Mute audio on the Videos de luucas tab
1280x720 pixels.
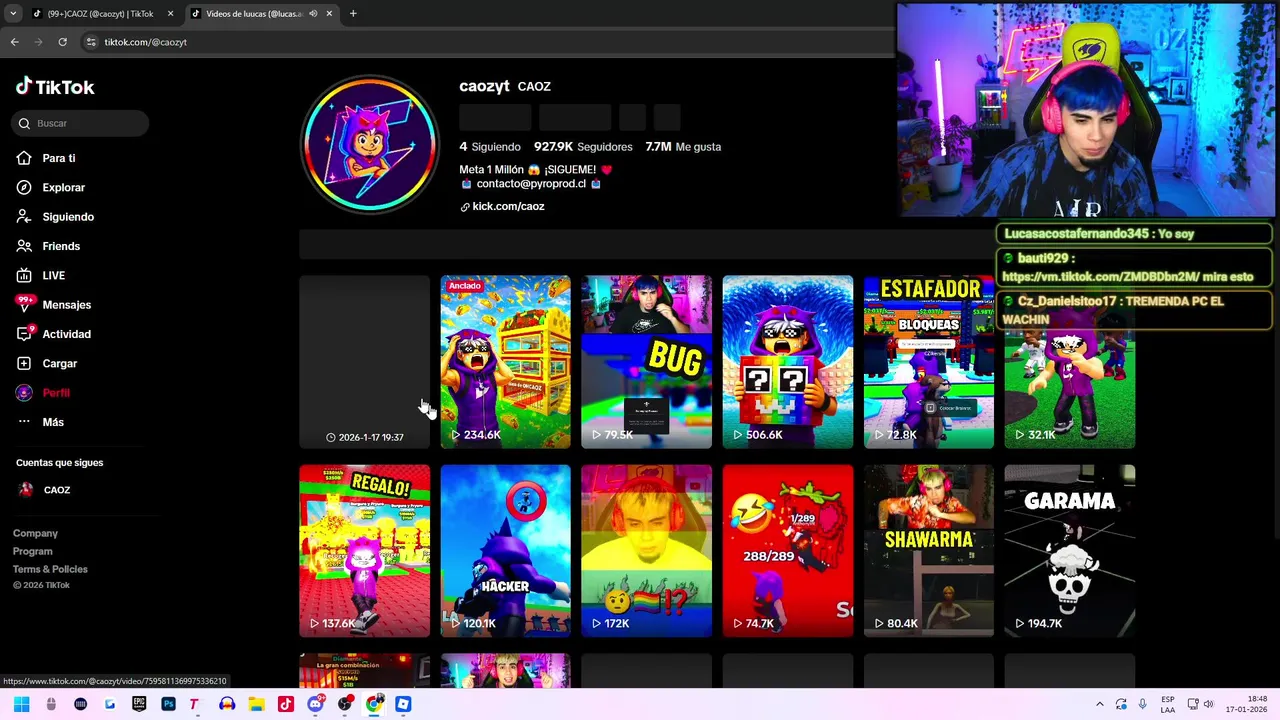(x=313, y=14)
